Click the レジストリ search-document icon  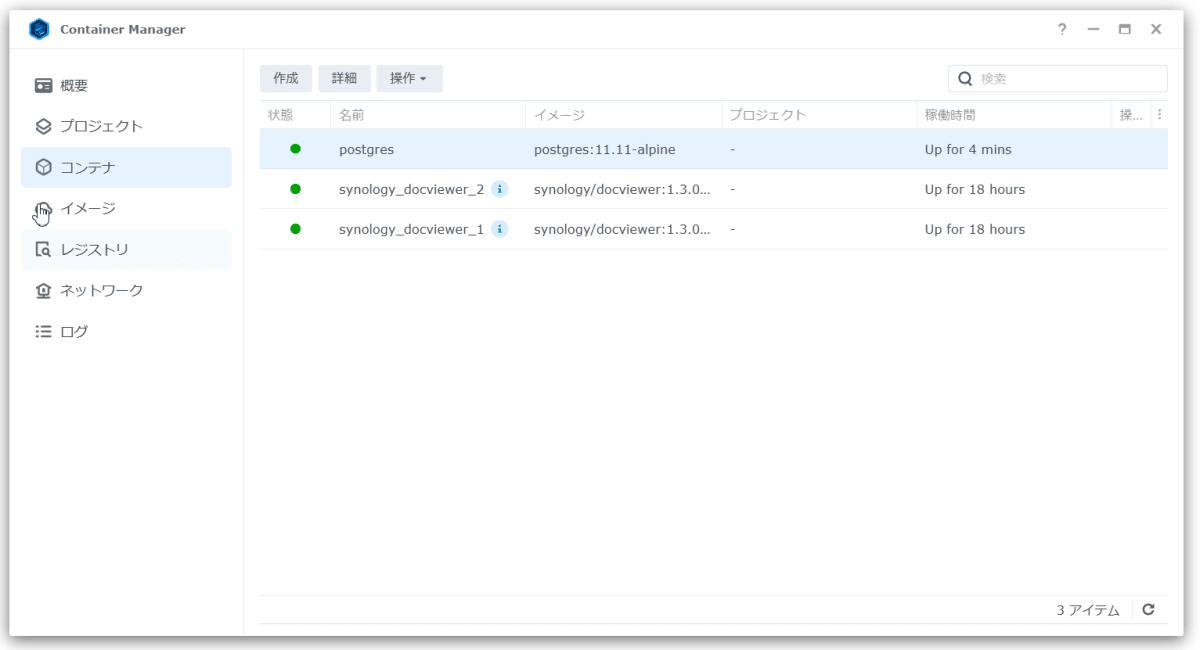pos(43,250)
